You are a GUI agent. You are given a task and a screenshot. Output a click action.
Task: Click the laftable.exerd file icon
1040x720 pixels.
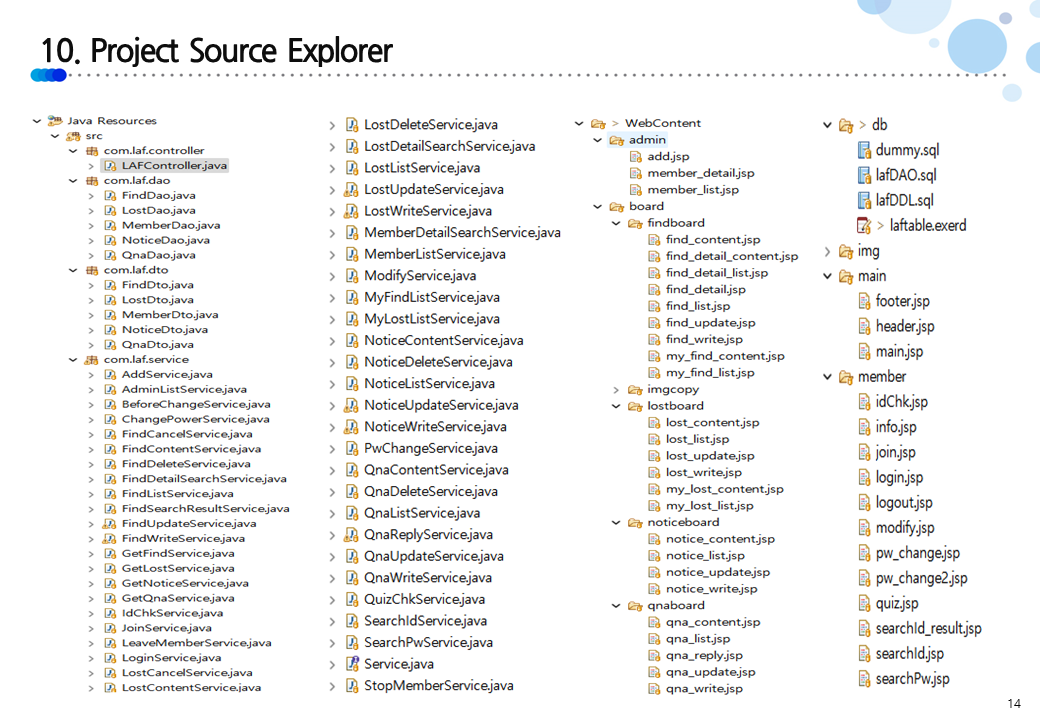point(864,226)
